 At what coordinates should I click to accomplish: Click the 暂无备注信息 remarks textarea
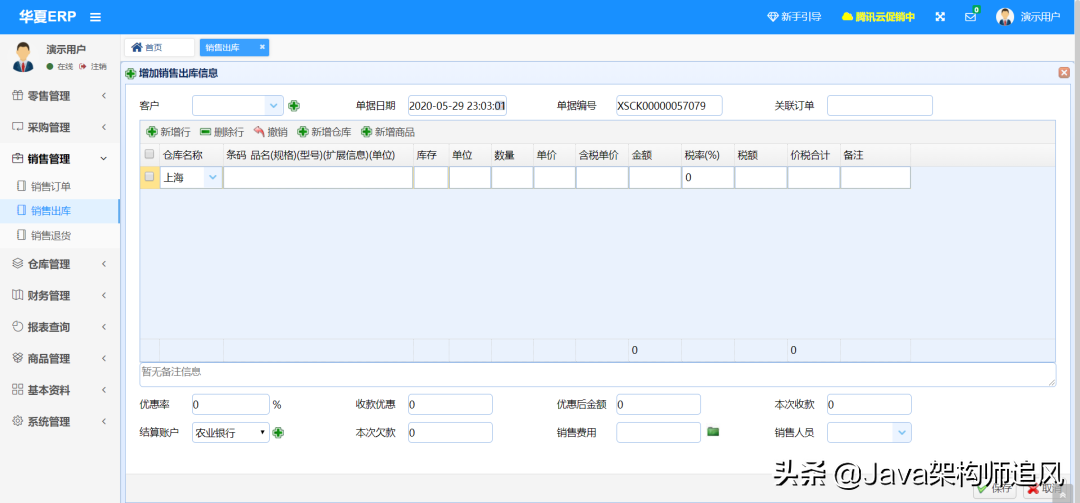click(598, 375)
